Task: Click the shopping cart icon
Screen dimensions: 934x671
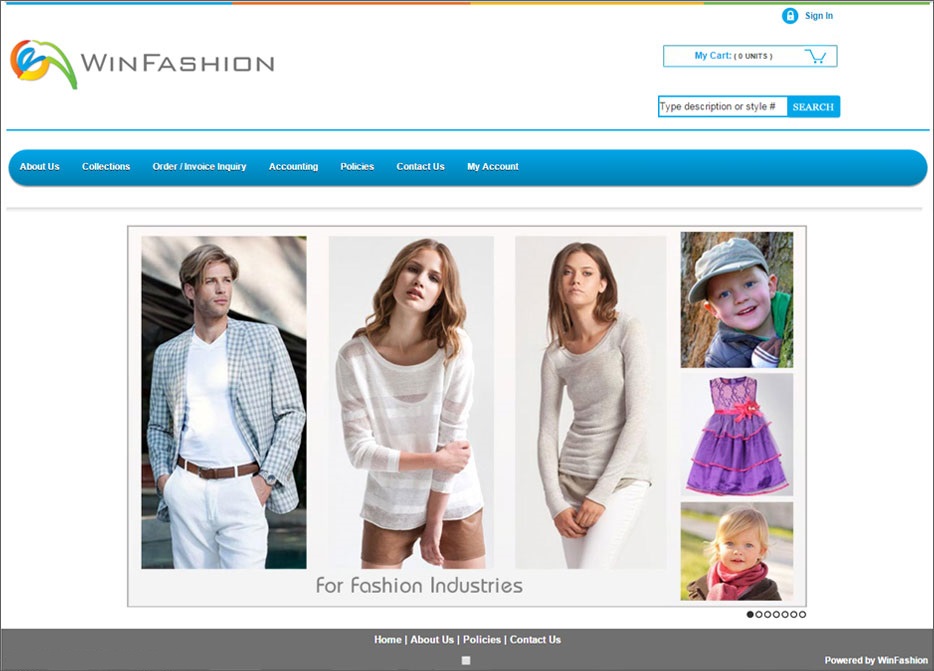Action: coord(815,56)
